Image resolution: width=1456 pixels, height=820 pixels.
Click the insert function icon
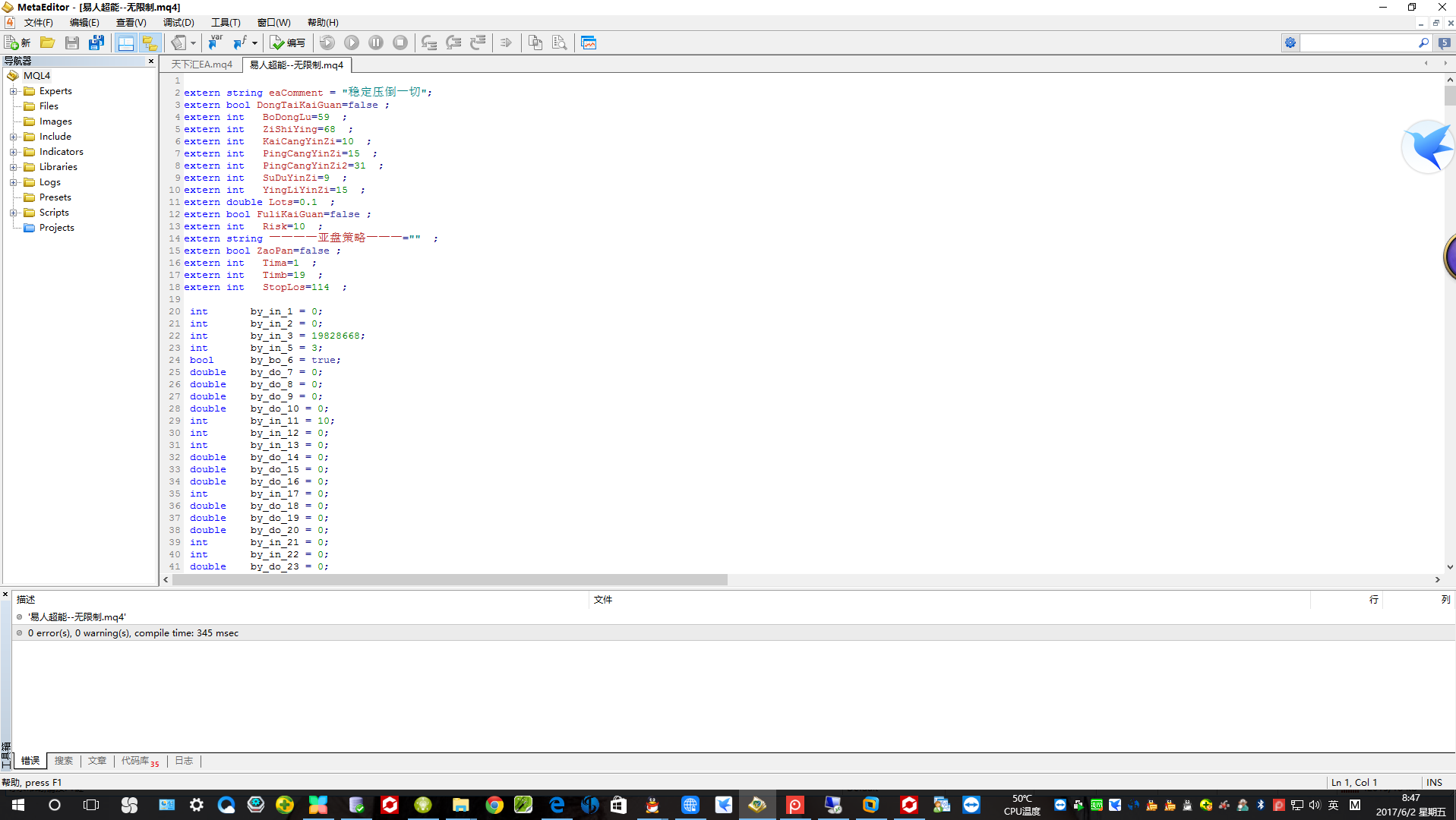[240, 43]
